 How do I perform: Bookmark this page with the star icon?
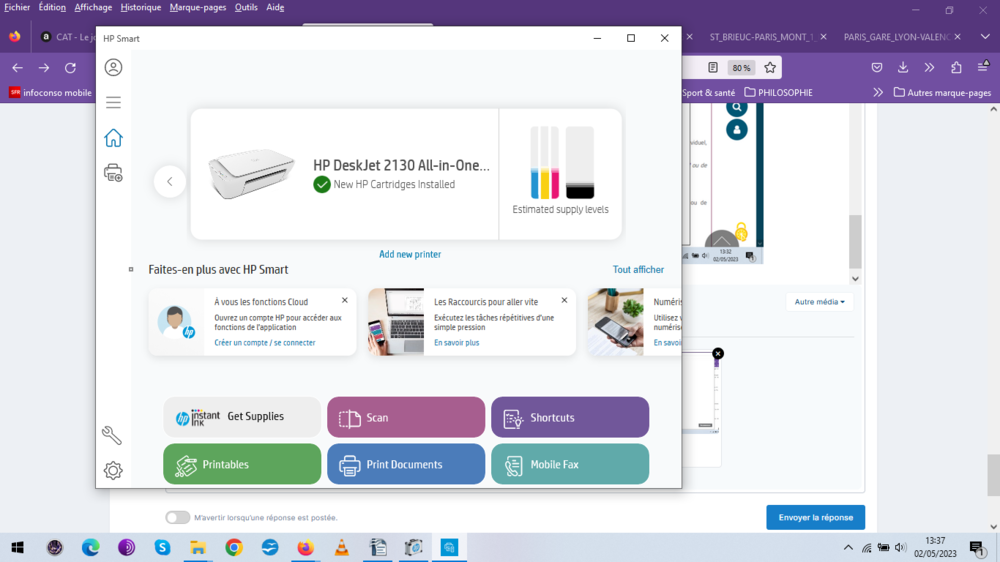click(x=770, y=67)
